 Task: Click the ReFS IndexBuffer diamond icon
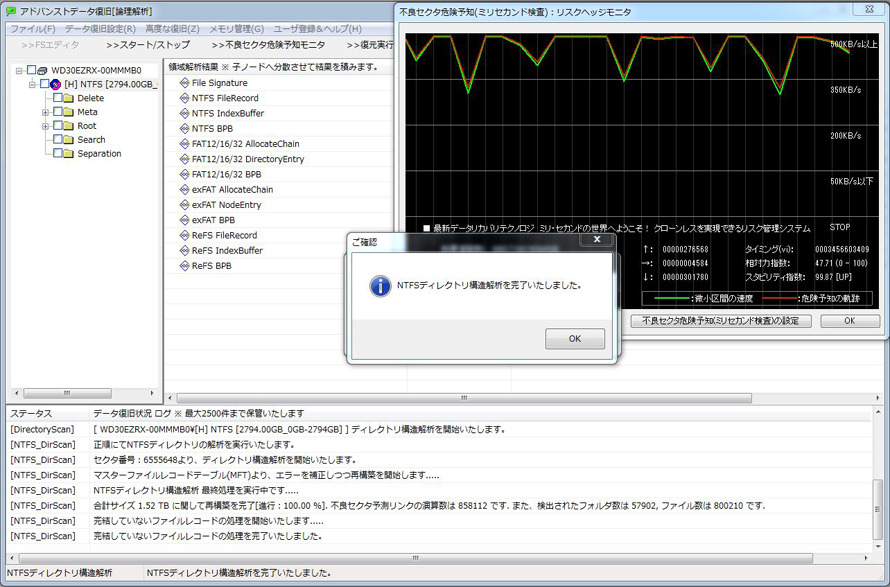tap(184, 251)
